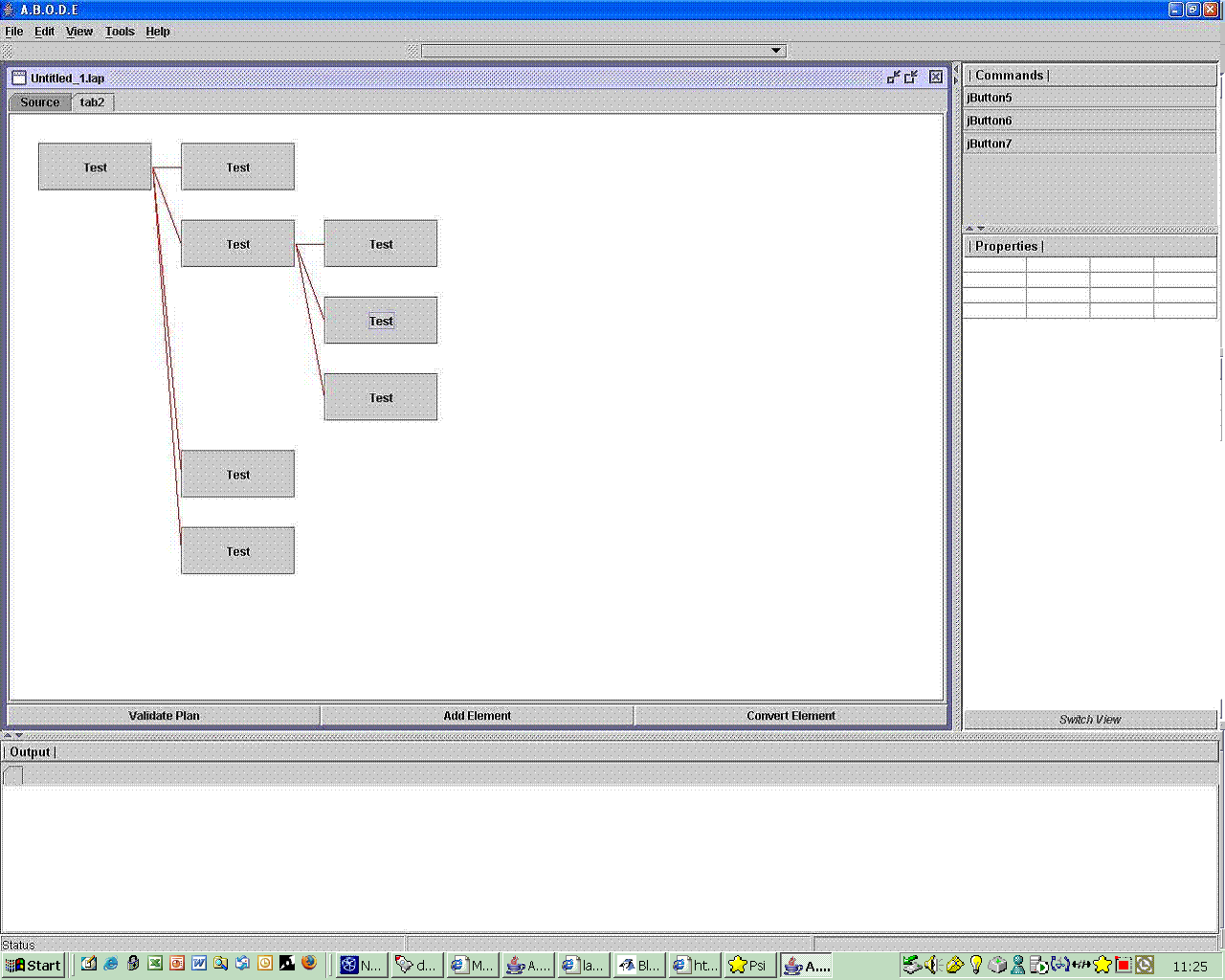This screenshot has height=980, width=1225.
Task: Select the leftmost root Test node in diagram
Action: click(x=95, y=167)
